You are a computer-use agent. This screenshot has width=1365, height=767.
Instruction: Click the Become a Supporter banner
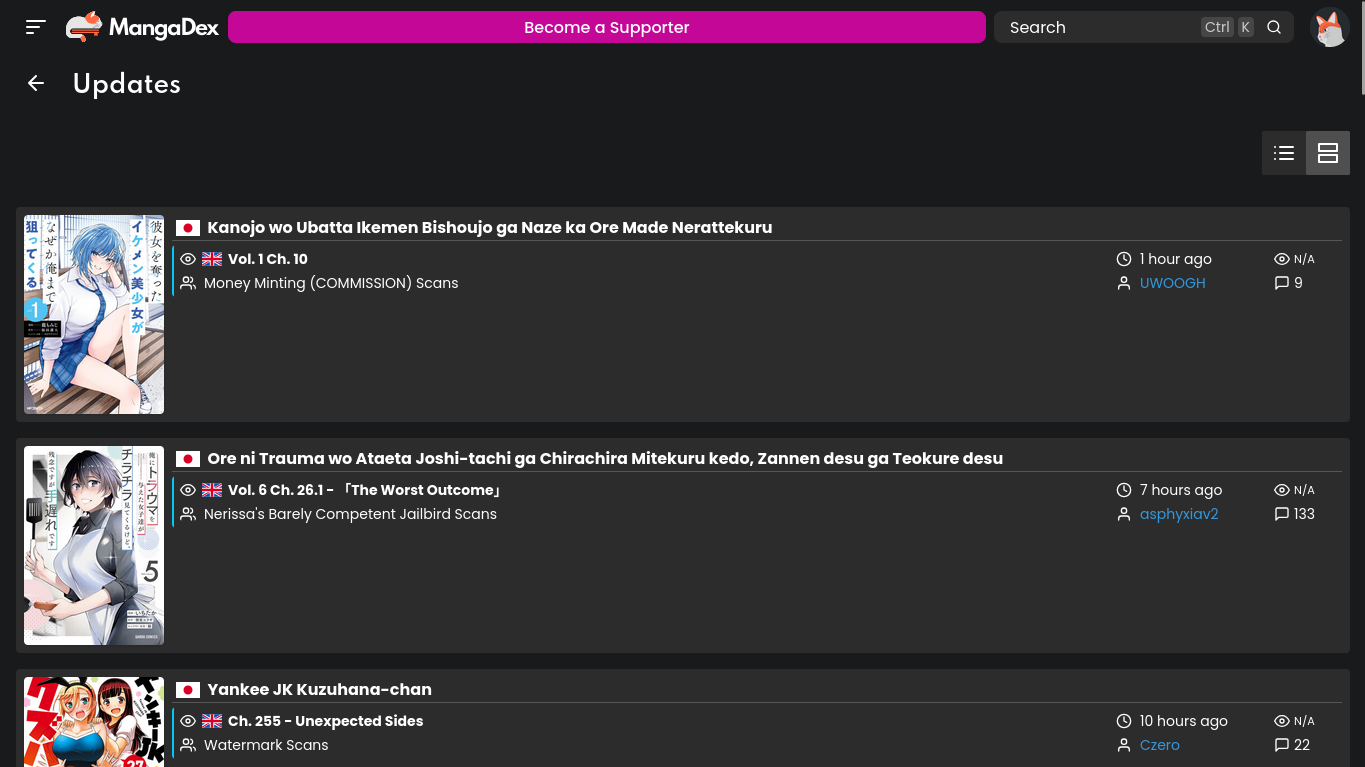coord(606,27)
